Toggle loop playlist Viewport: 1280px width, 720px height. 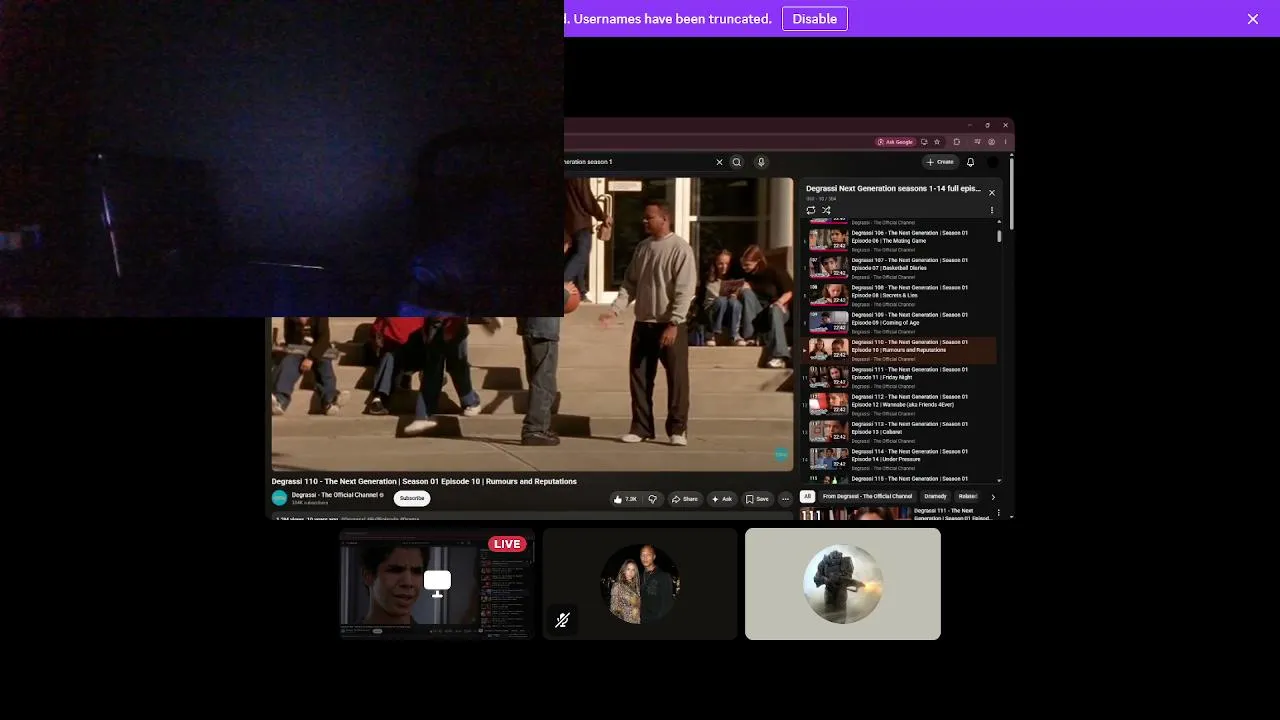coord(811,210)
